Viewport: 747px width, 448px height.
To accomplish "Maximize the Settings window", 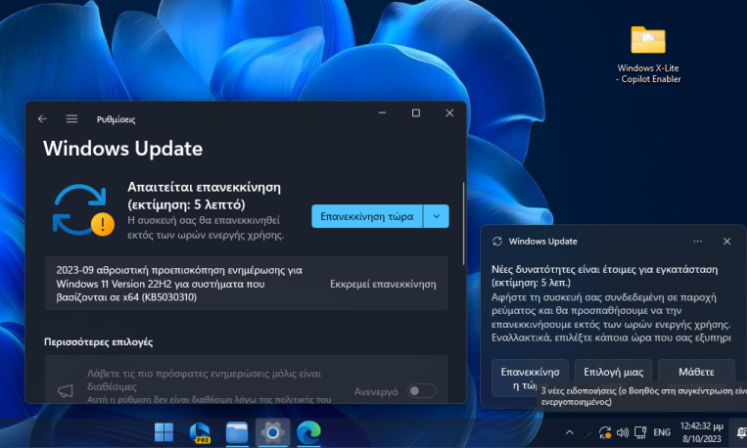I will pyautogui.click(x=416, y=113).
